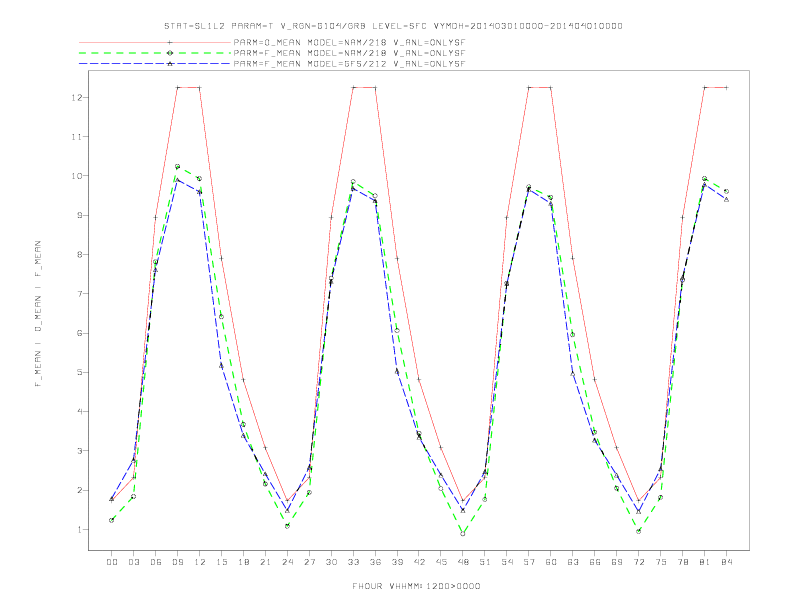Click y-axis tick label 10
Image resolution: width=792 pixels, height=612 pixels.
click(x=76, y=176)
